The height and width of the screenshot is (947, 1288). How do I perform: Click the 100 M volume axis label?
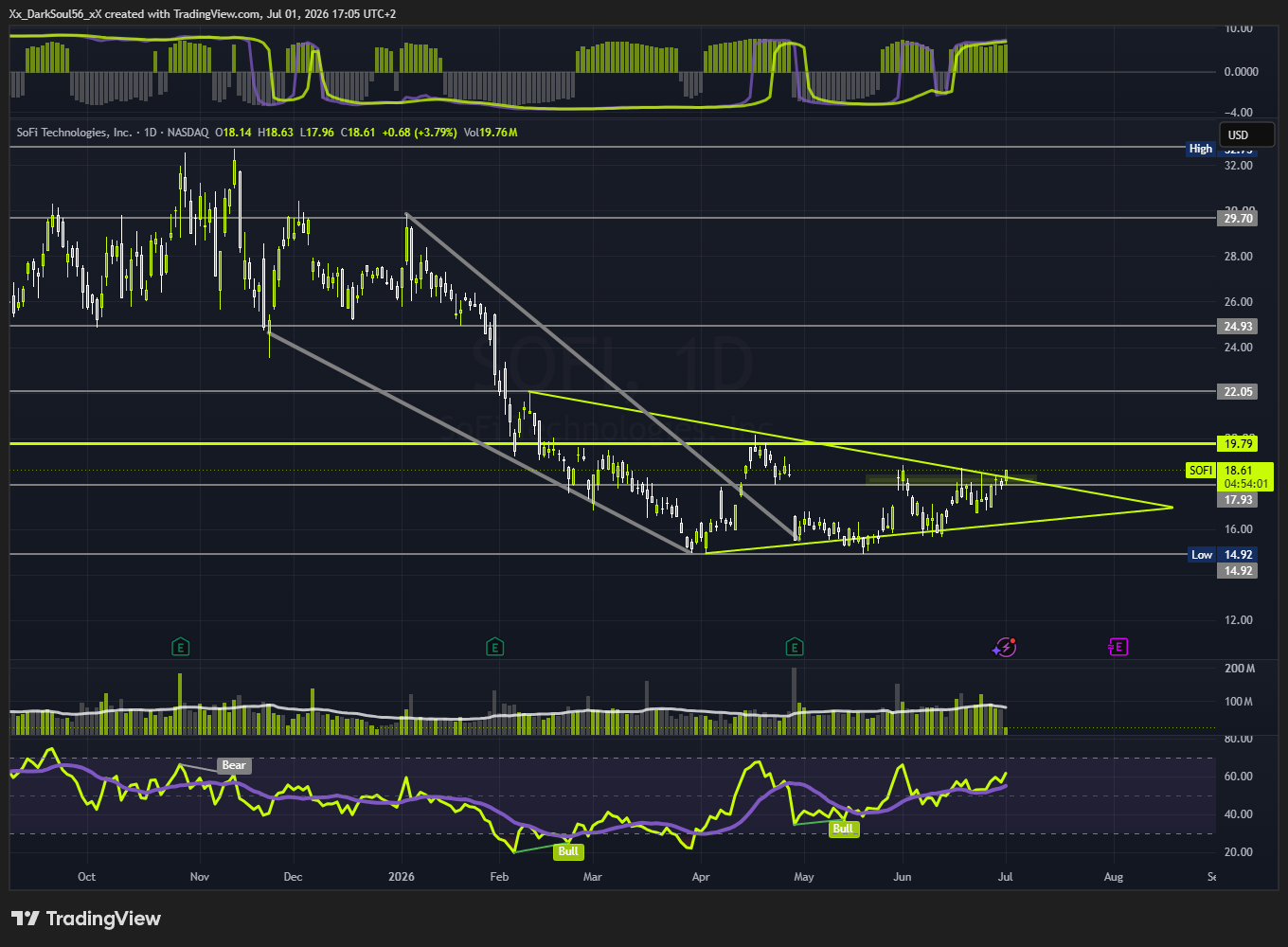point(1240,702)
